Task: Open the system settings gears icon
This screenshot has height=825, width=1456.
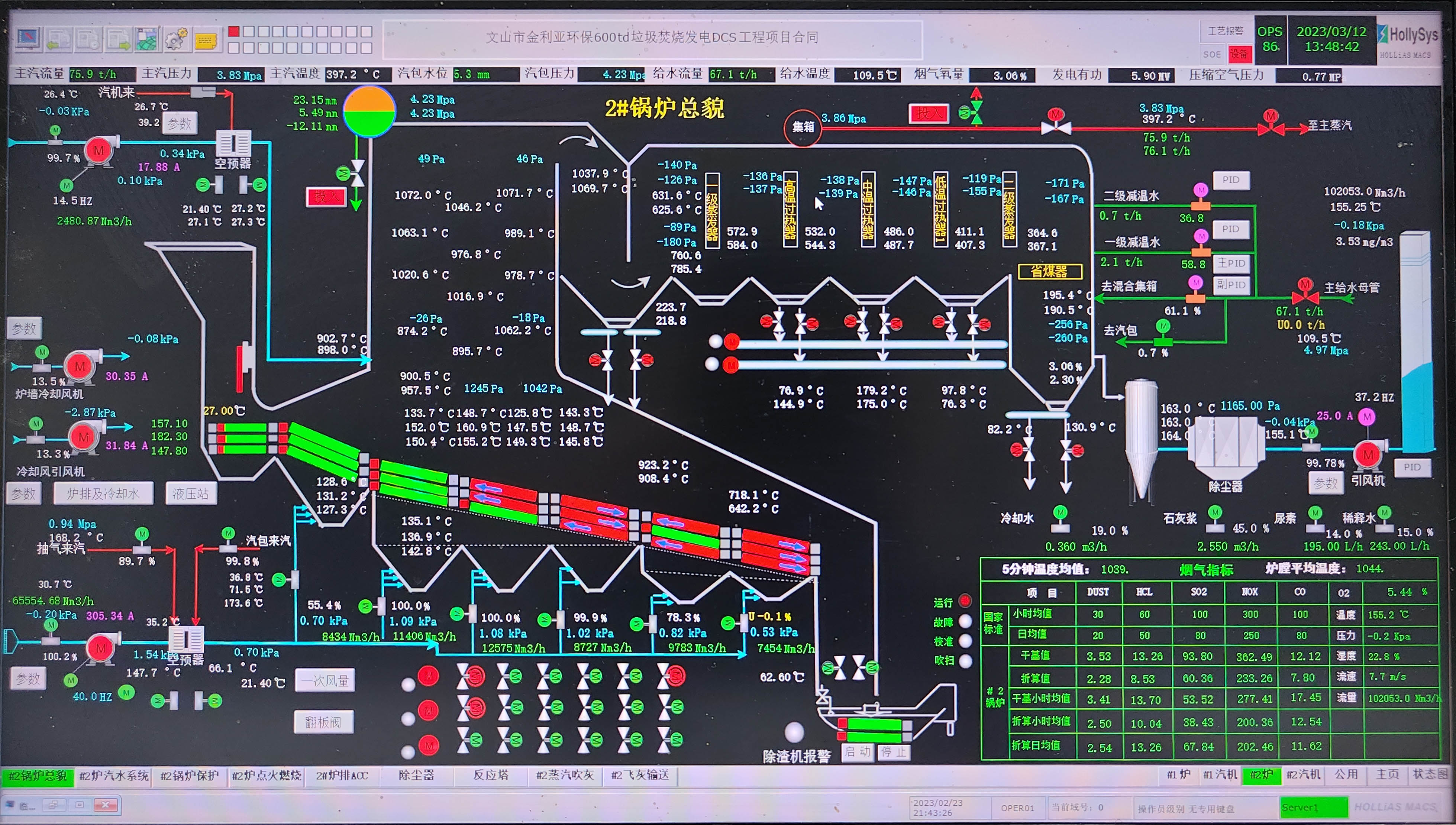Action: [176, 40]
